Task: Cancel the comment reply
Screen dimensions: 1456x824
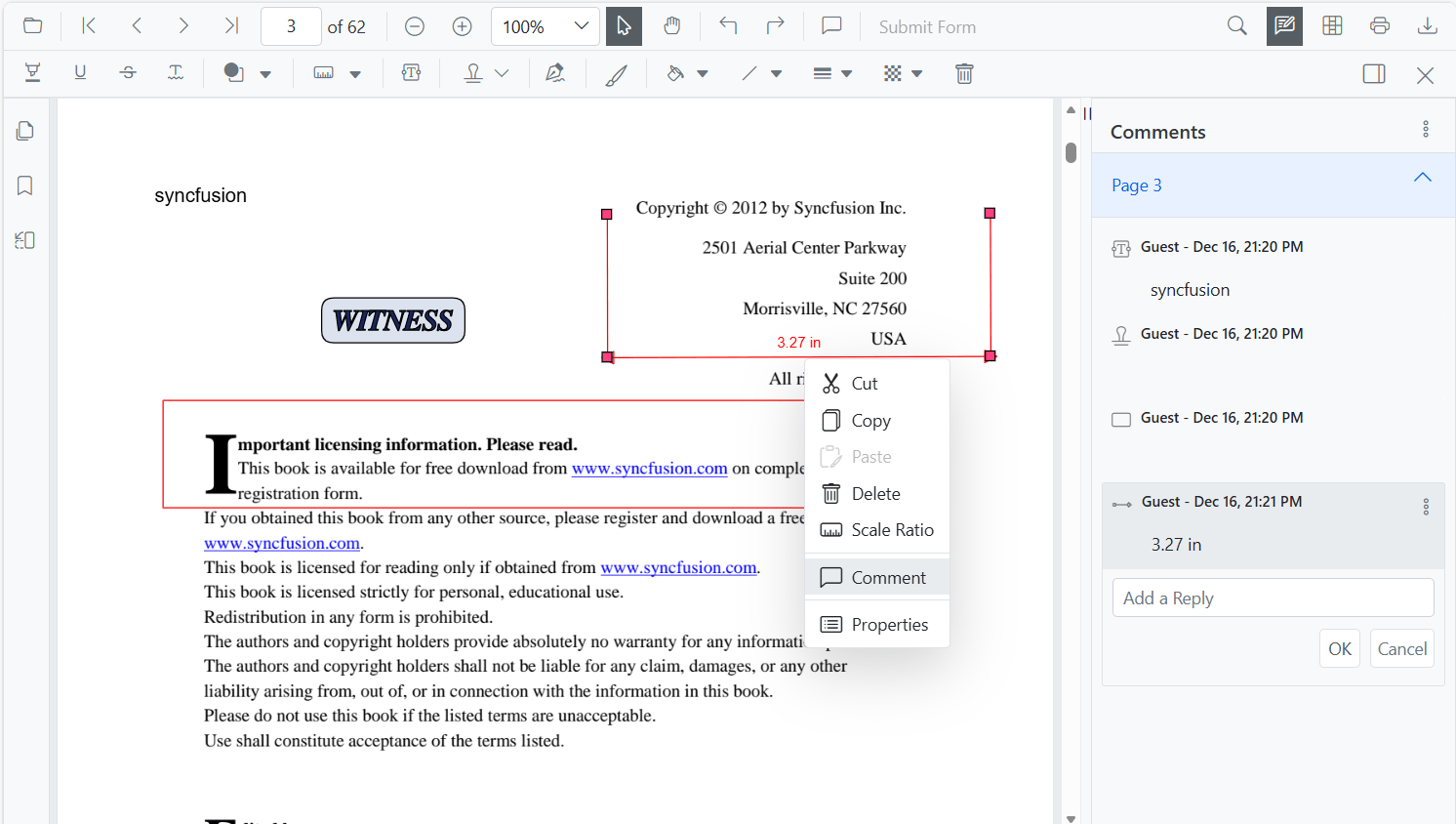Action: tap(1401, 647)
